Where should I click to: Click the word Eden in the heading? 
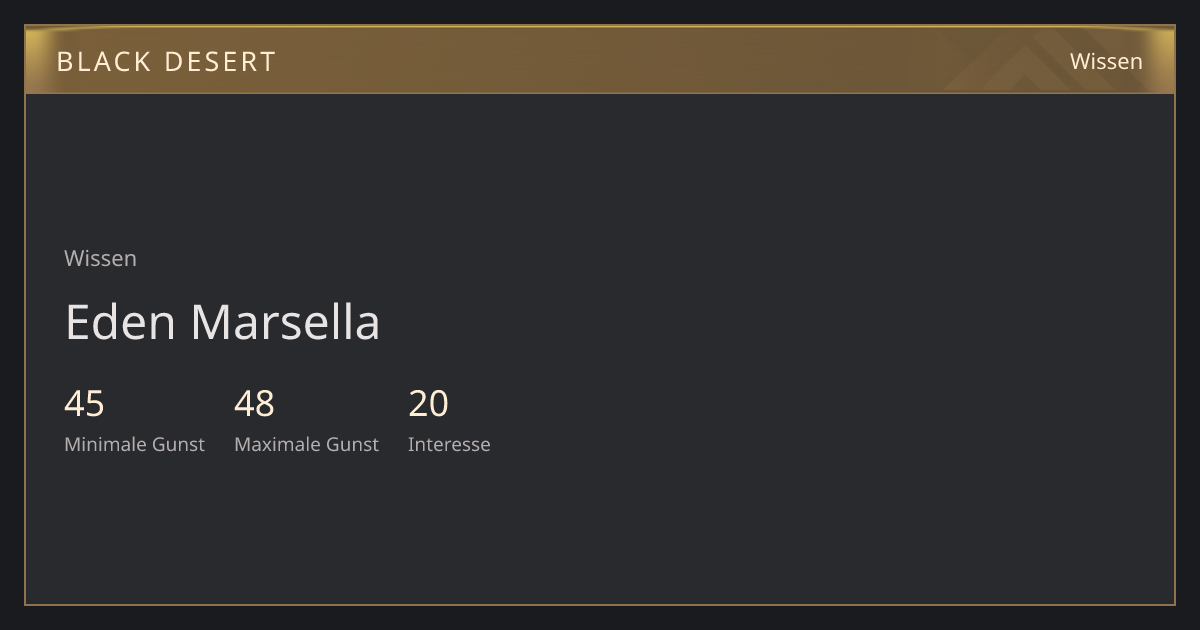[120, 322]
